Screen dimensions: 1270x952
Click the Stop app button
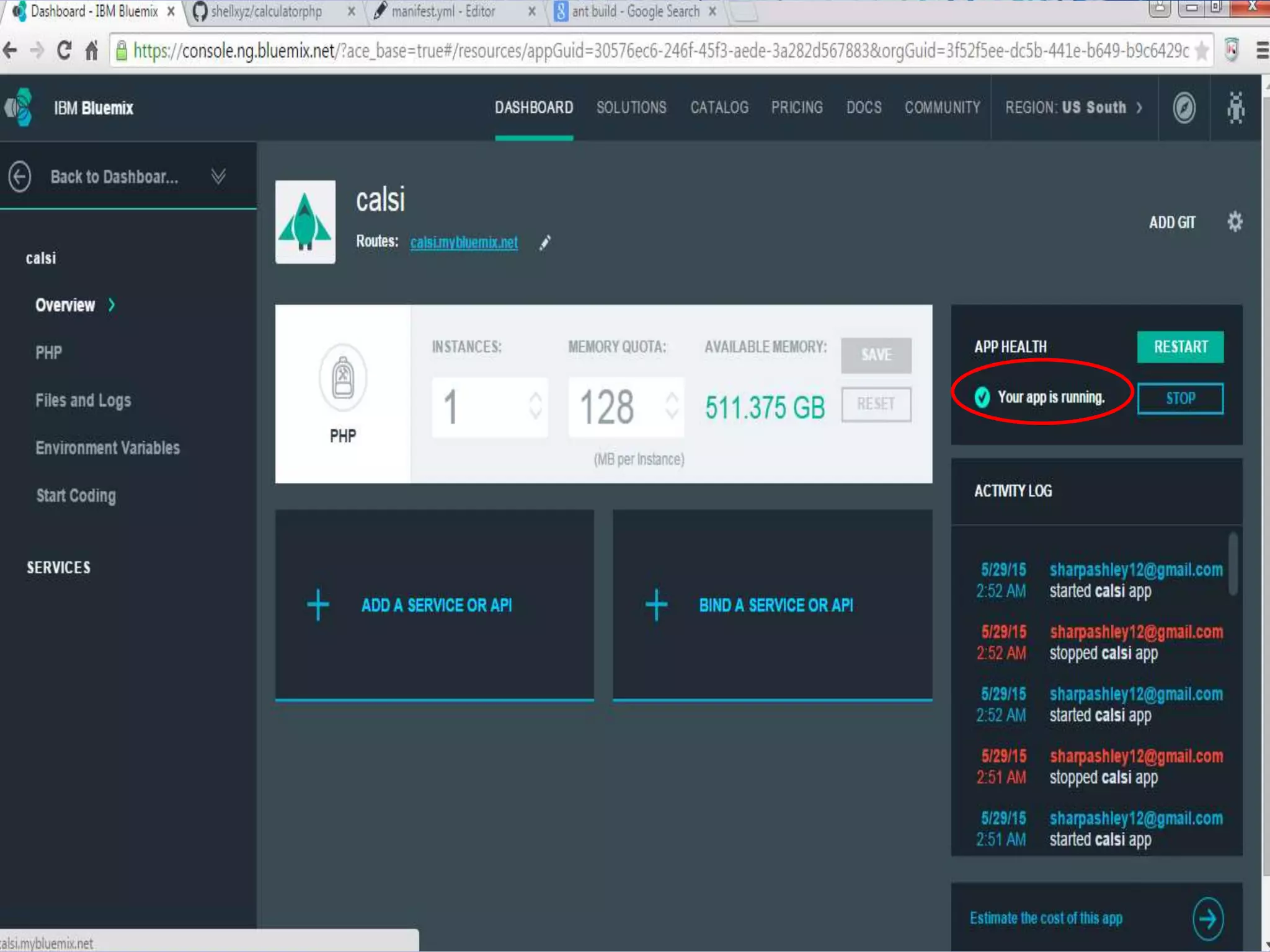[1179, 399]
